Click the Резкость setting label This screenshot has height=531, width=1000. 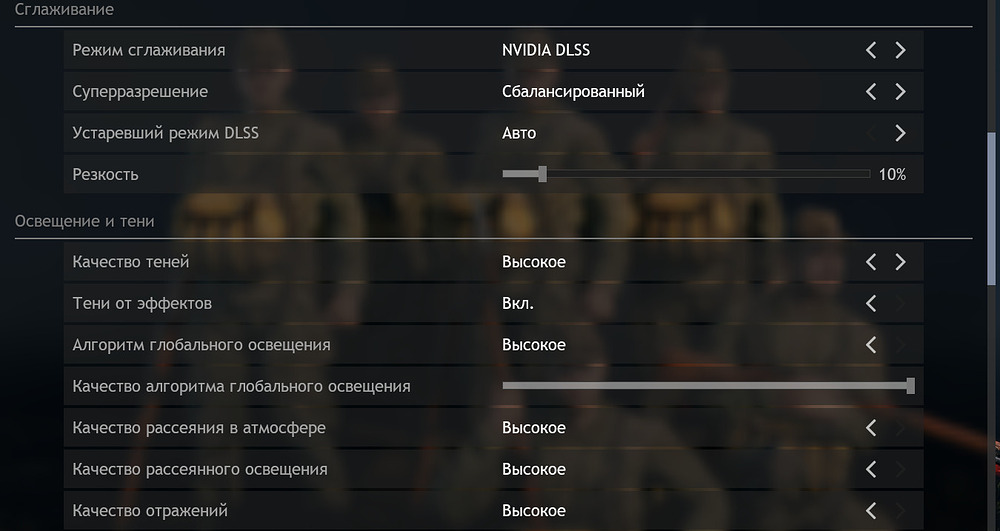click(105, 174)
